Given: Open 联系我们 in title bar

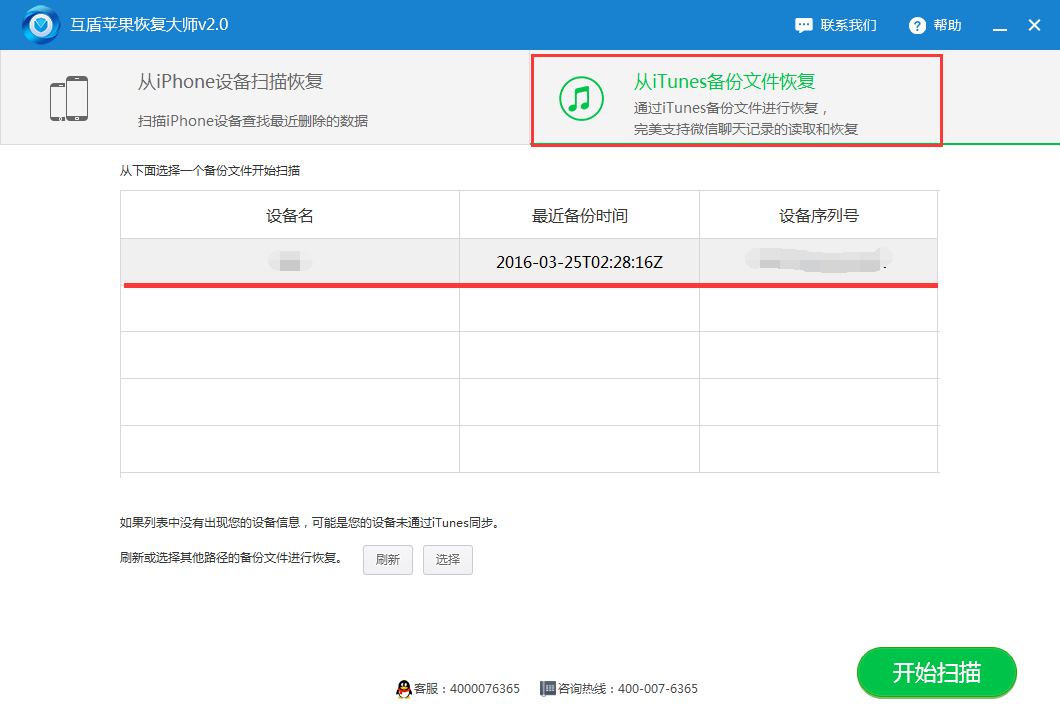Looking at the screenshot, I should (x=848, y=25).
